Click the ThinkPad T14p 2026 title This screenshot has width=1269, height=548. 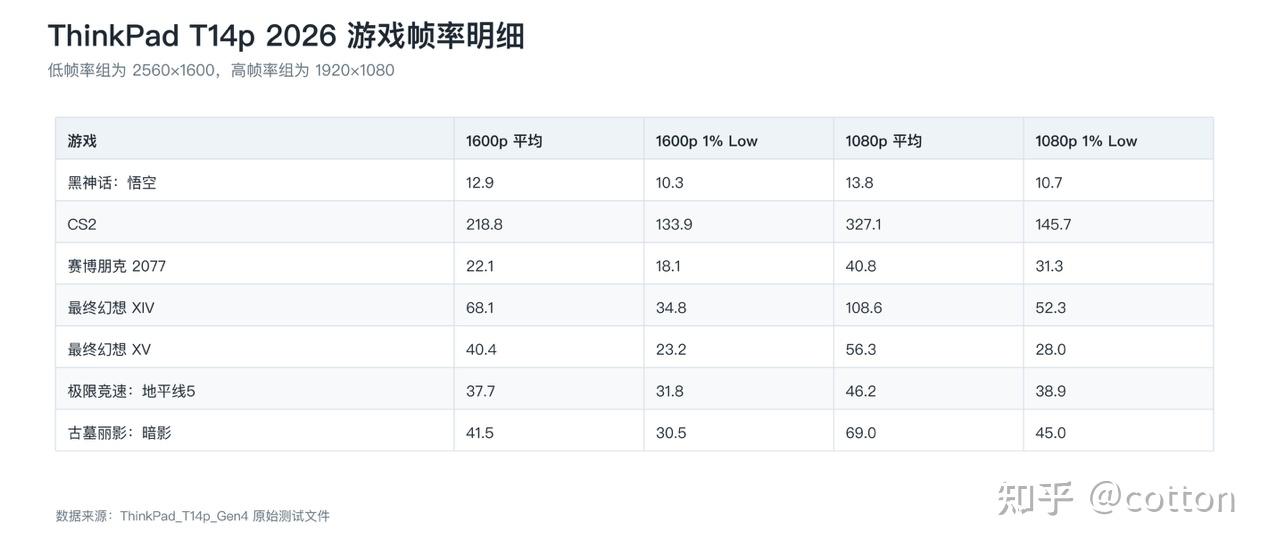[x=286, y=36]
